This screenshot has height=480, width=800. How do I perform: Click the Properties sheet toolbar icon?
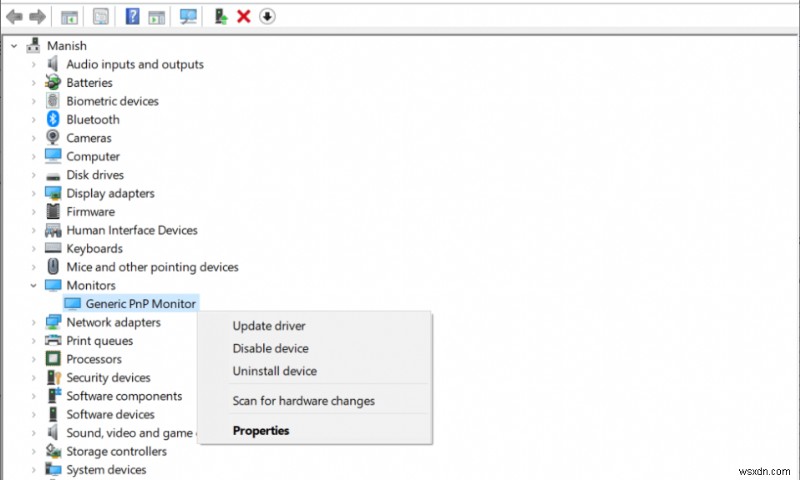pos(101,17)
